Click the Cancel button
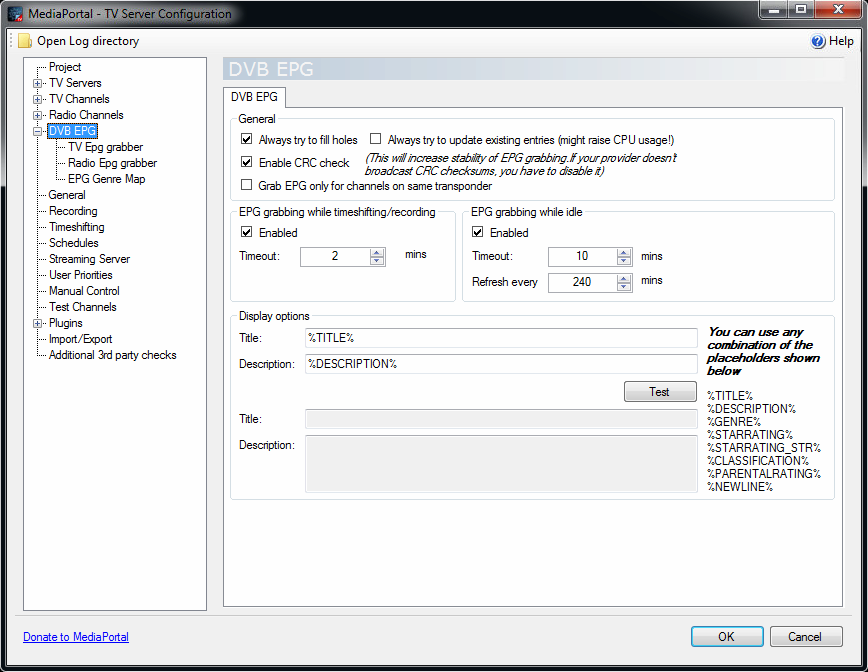Viewport: 868px width, 672px height. click(806, 637)
